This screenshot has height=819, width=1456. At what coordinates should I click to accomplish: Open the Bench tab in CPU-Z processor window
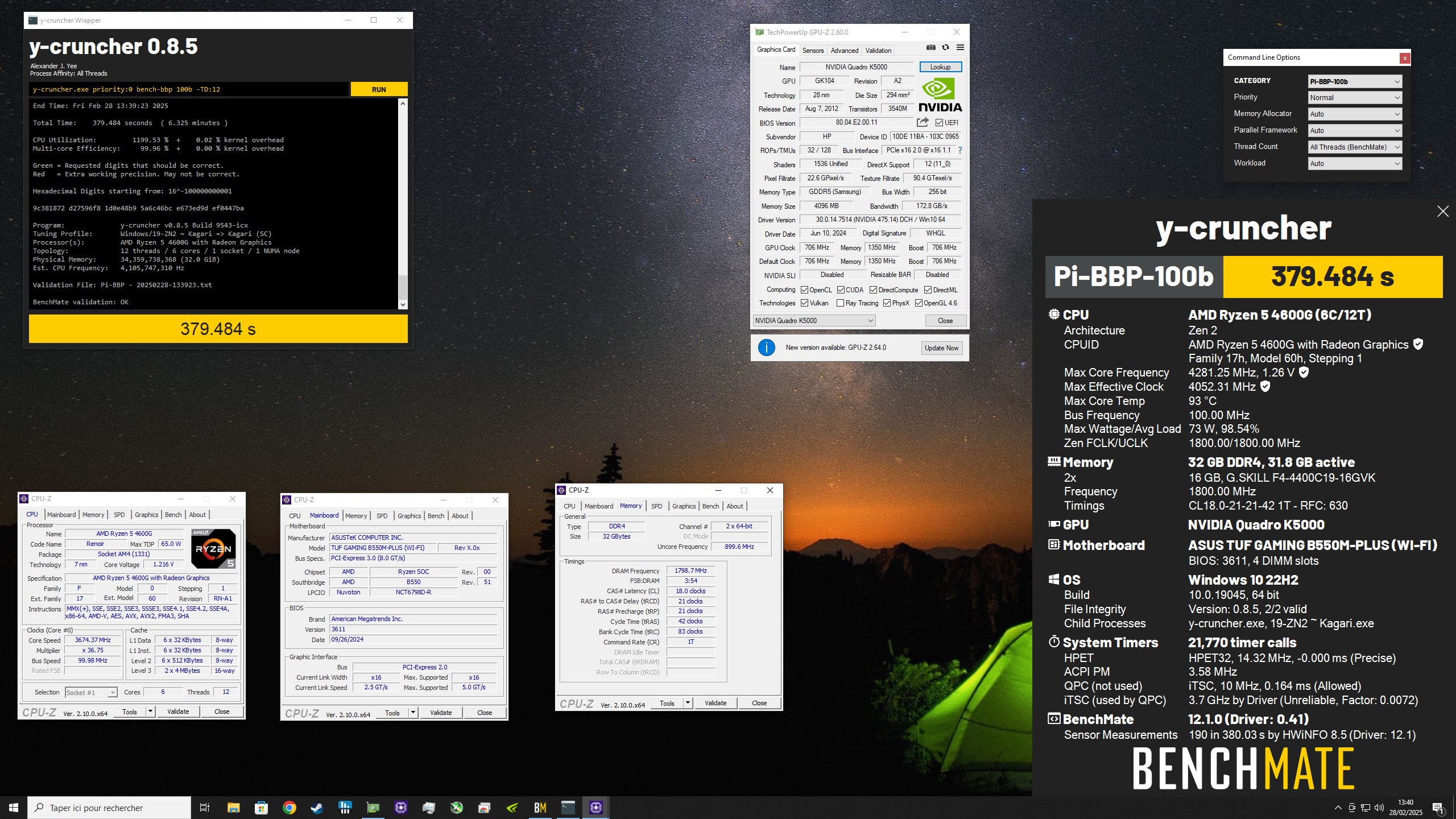(x=173, y=515)
